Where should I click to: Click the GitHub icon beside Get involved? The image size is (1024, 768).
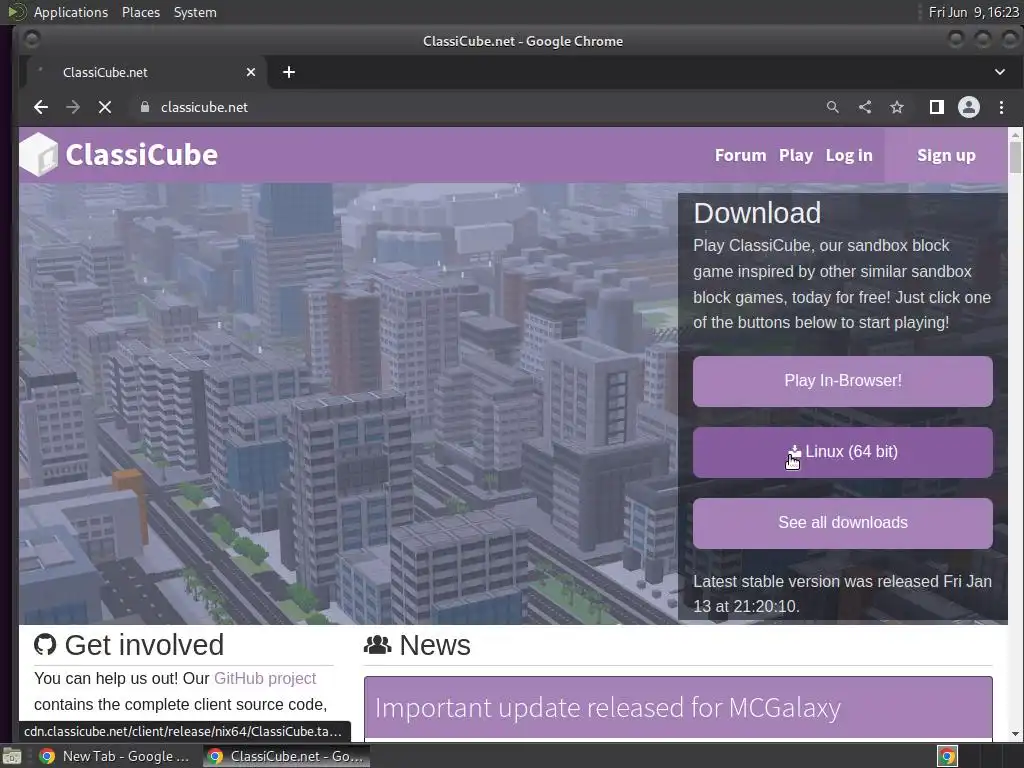tap(45, 645)
